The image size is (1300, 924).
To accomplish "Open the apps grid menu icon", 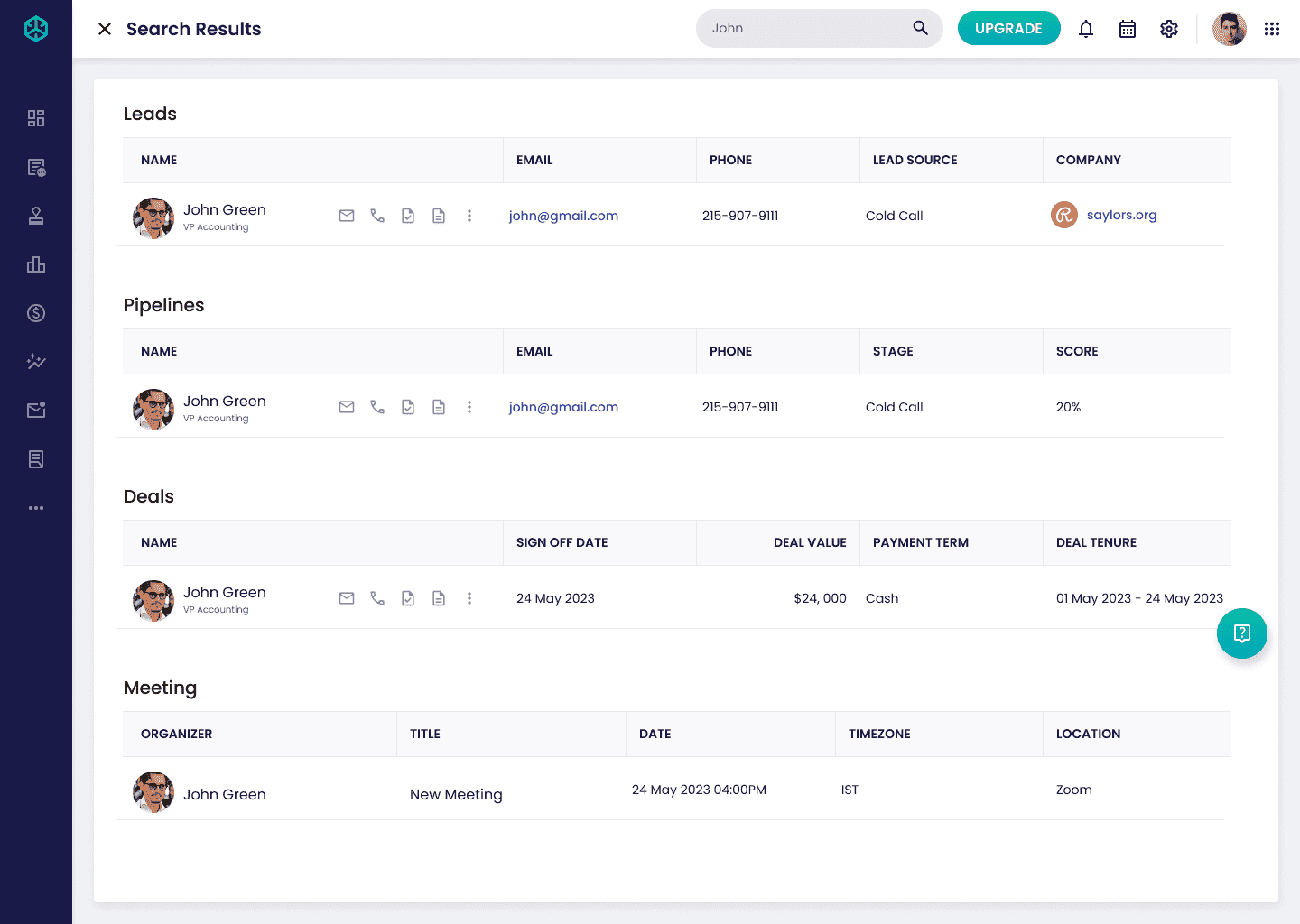I will point(1272,29).
